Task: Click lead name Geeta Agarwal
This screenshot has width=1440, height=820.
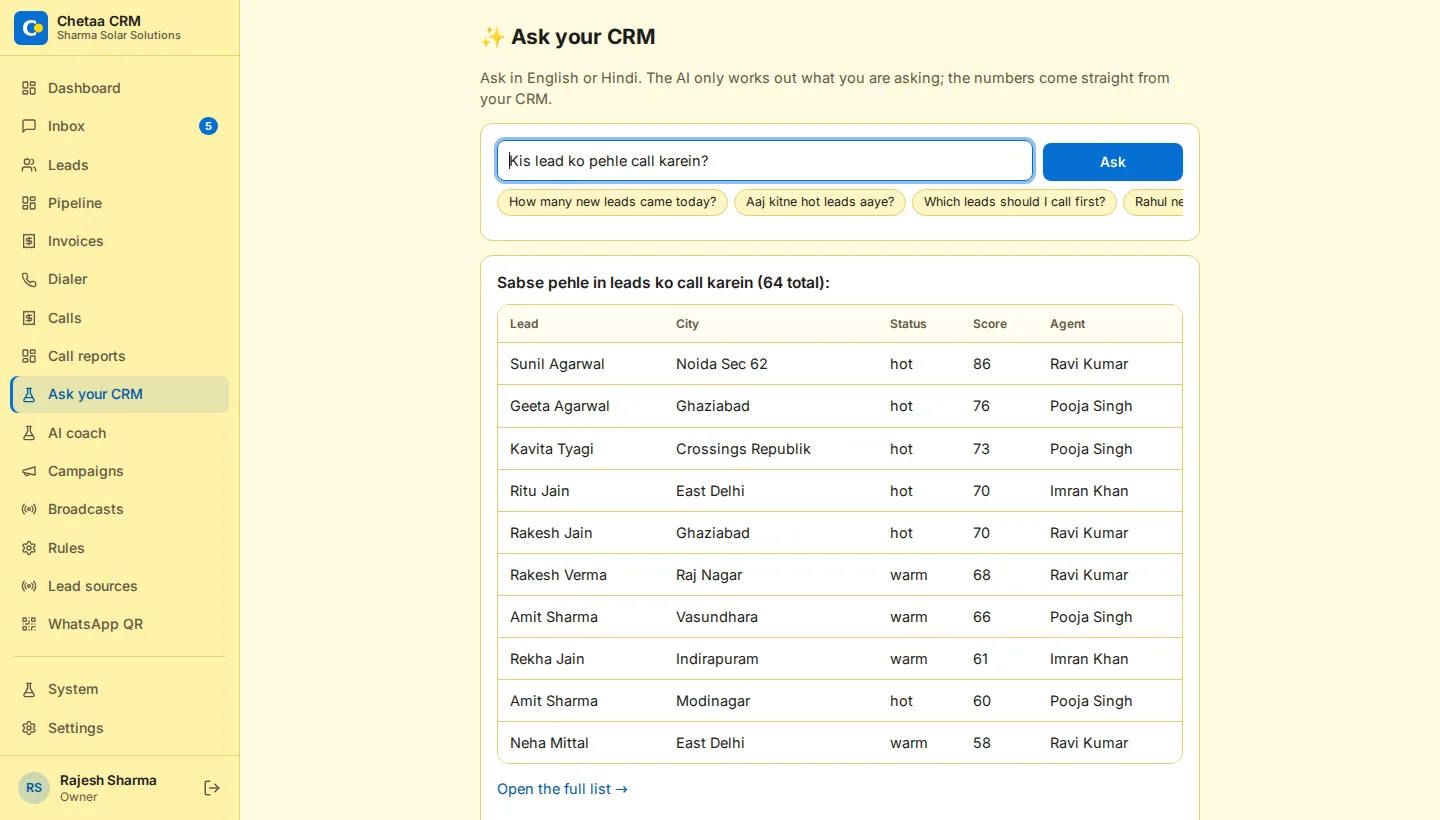Action: [x=560, y=406]
